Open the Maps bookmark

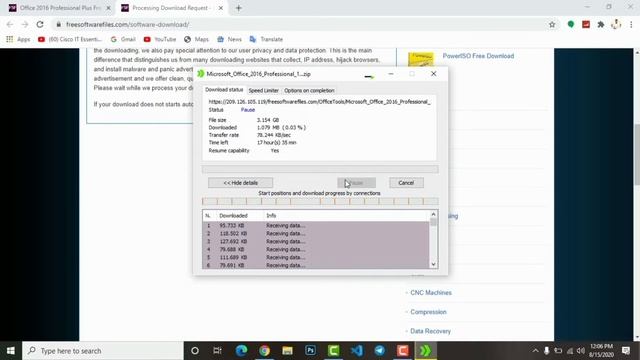[196, 39]
